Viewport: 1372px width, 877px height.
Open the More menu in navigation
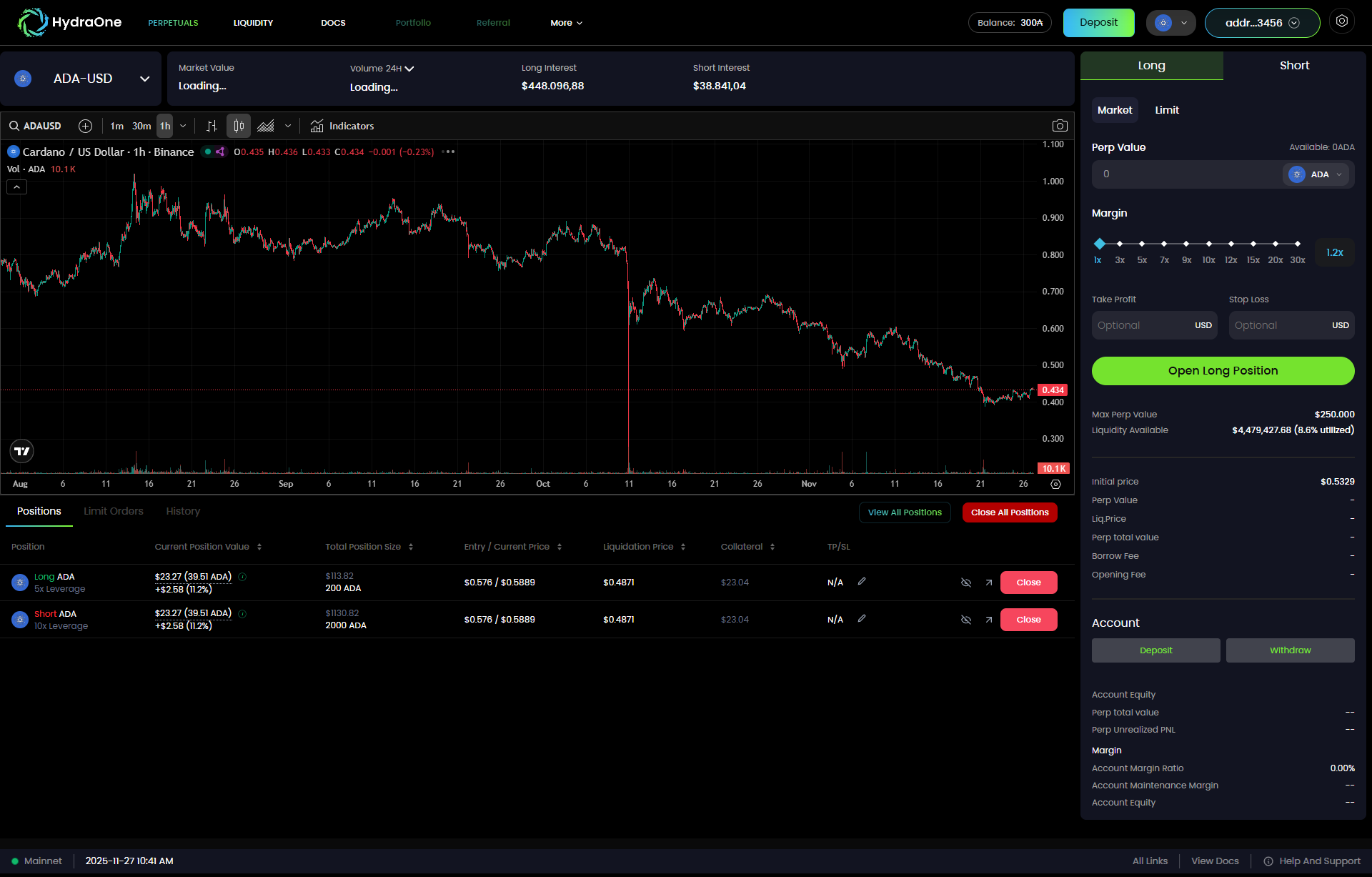click(x=566, y=23)
